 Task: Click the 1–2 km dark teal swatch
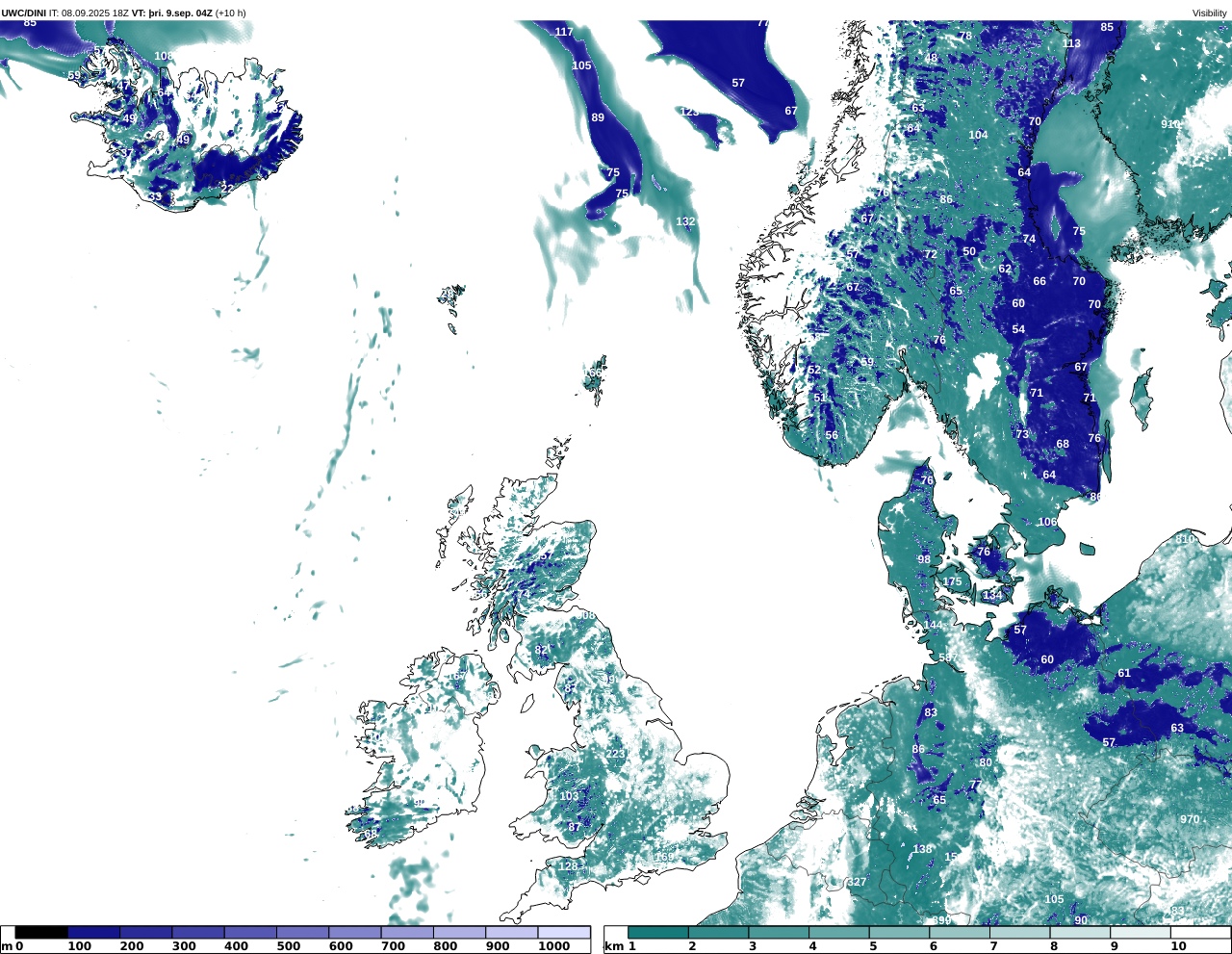point(658,932)
